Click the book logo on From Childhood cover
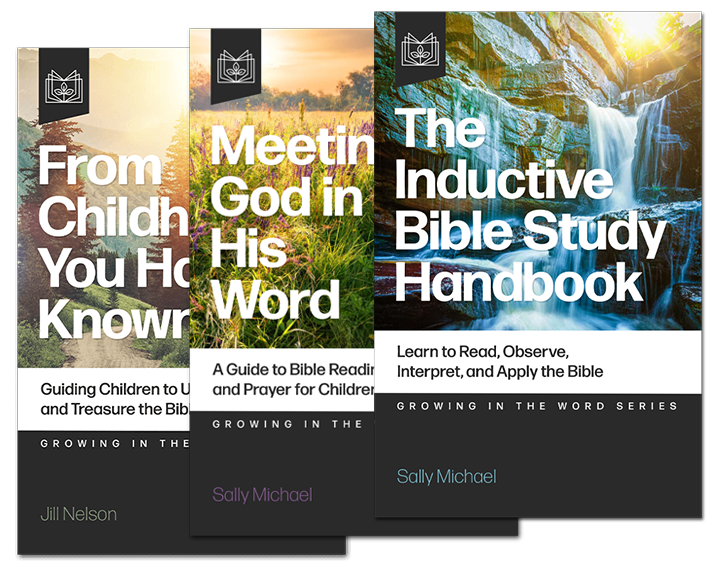Viewport: 720px width, 575px height. [x=64, y=86]
